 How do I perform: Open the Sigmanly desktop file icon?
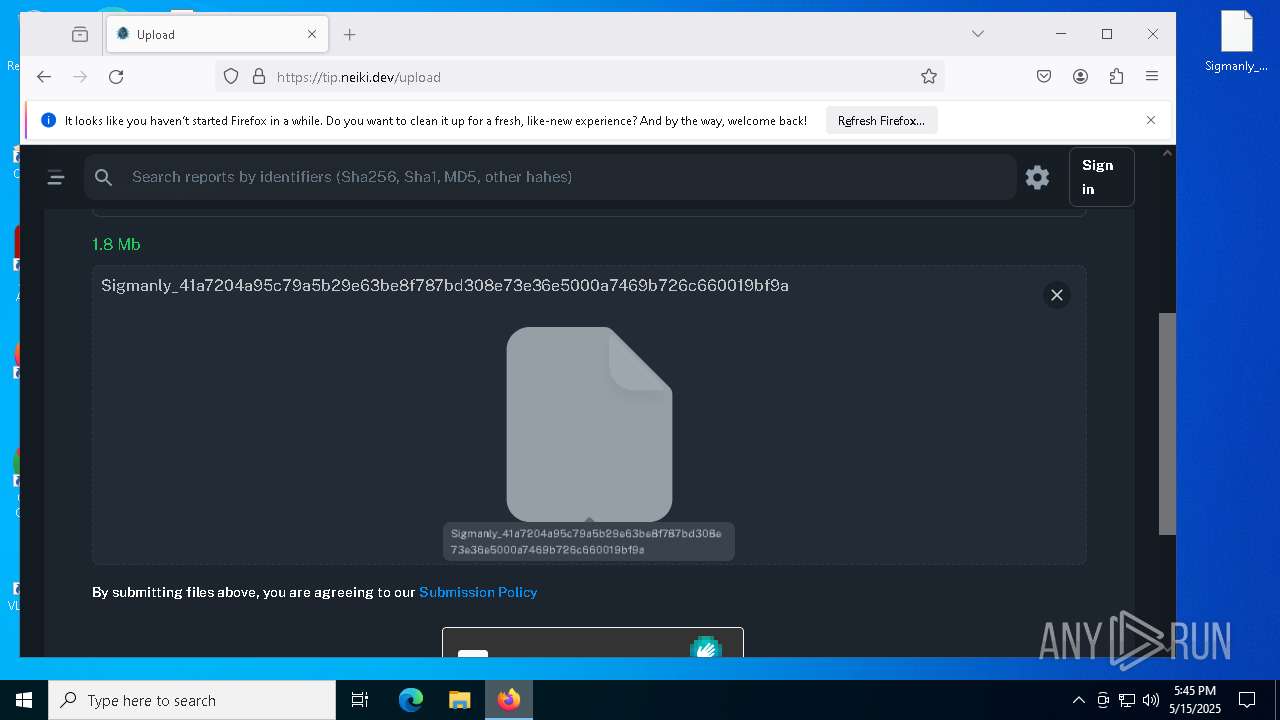tap(1237, 42)
